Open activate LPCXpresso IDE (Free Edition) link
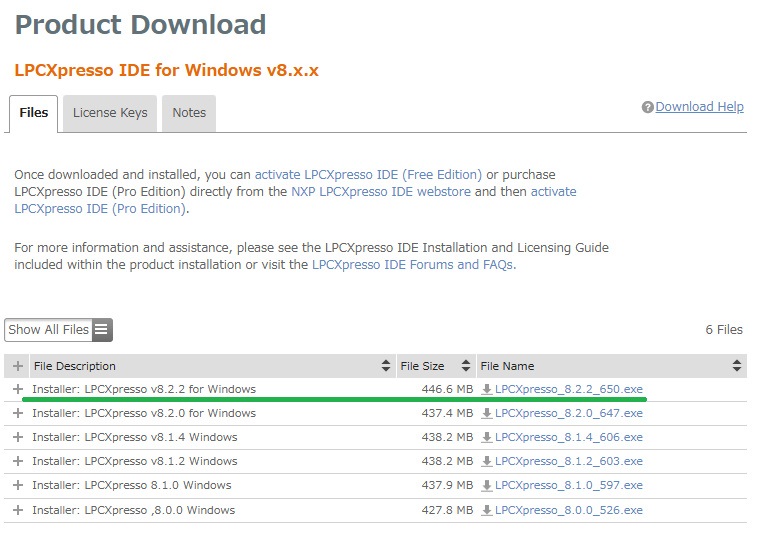The image size is (765, 558). click(x=368, y=175)
